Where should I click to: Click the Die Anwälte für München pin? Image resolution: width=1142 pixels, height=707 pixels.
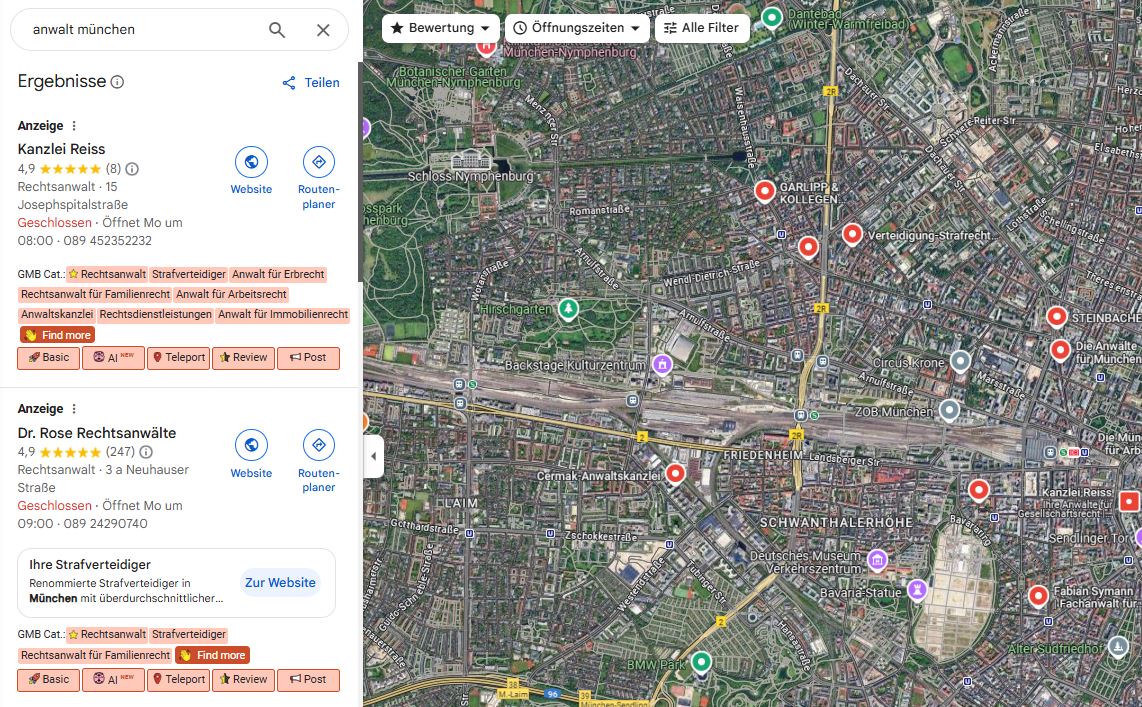point(1060,349)
